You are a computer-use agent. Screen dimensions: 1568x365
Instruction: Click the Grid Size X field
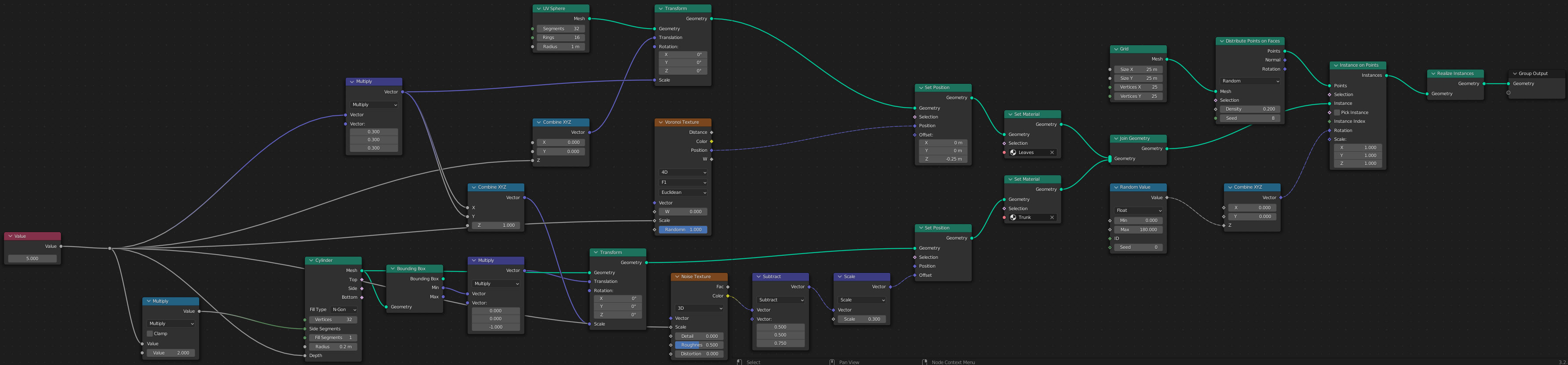coord(1138,69)
